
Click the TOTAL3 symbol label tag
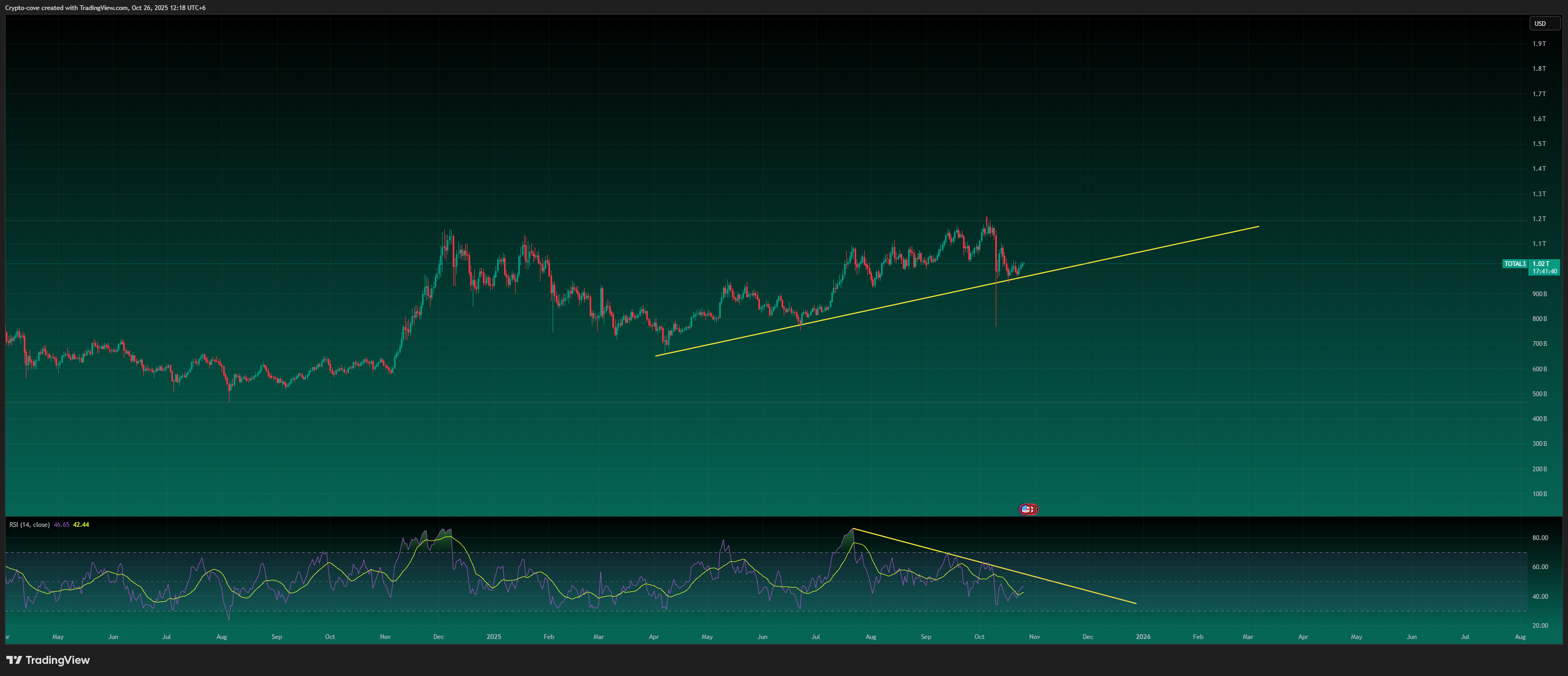point(1515,264)
